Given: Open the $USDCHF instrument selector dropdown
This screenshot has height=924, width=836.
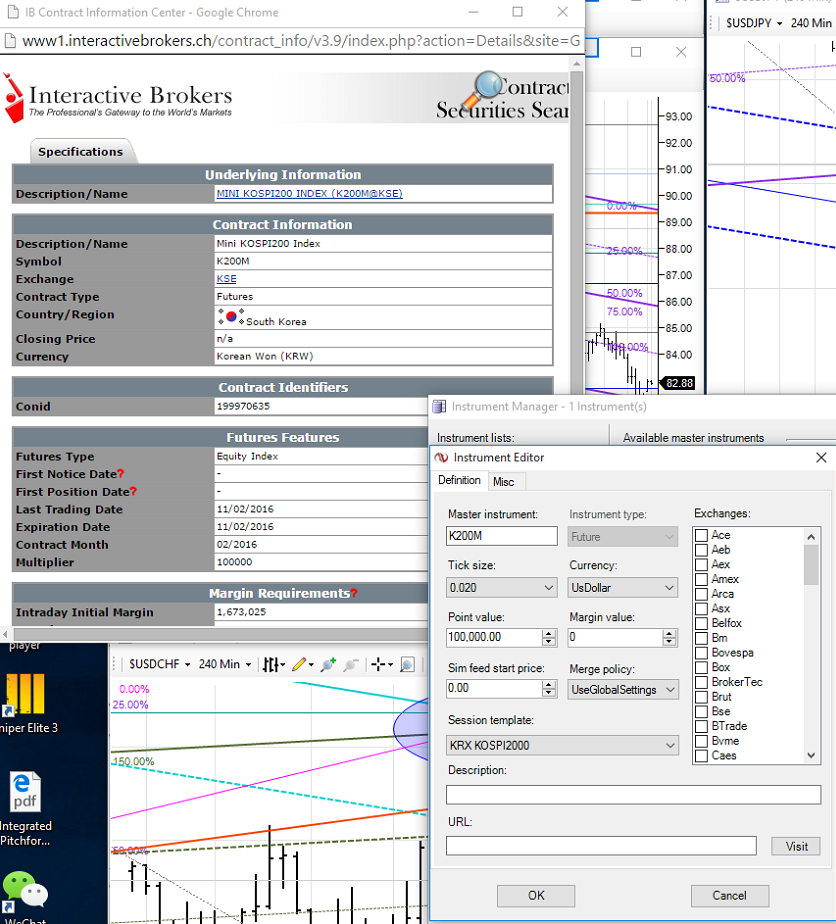Looking at the screenshot, I should click(160, 665).
